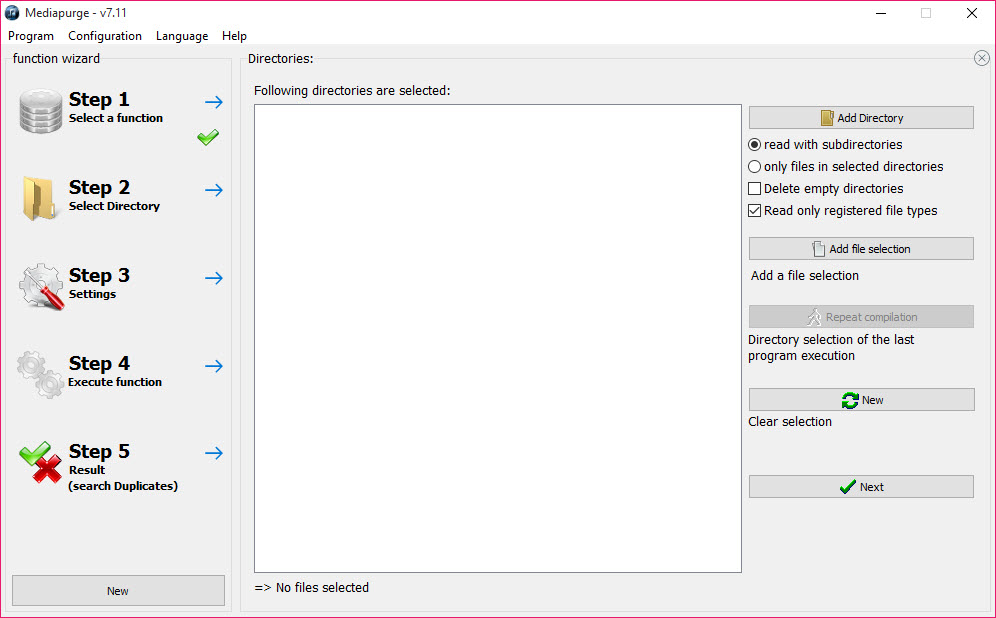Click inside the selected directories list box

[x=498, y=339]
